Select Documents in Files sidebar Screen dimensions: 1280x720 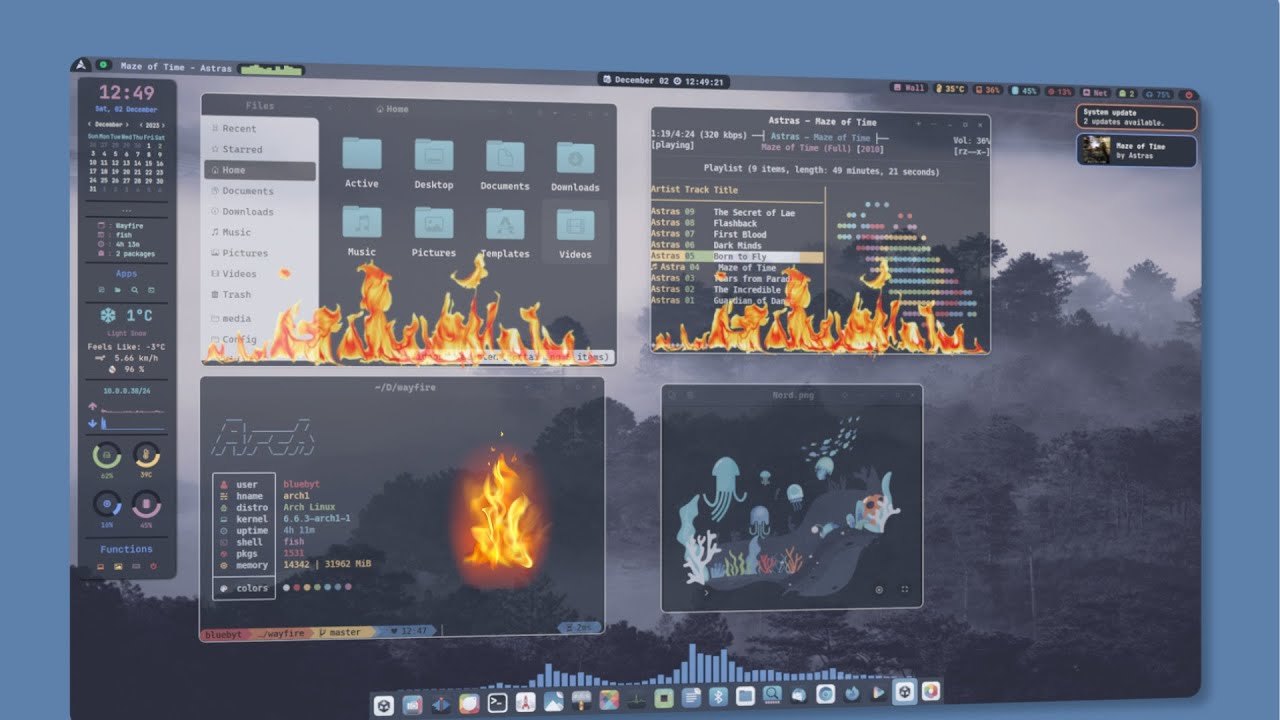click(260, 191)
